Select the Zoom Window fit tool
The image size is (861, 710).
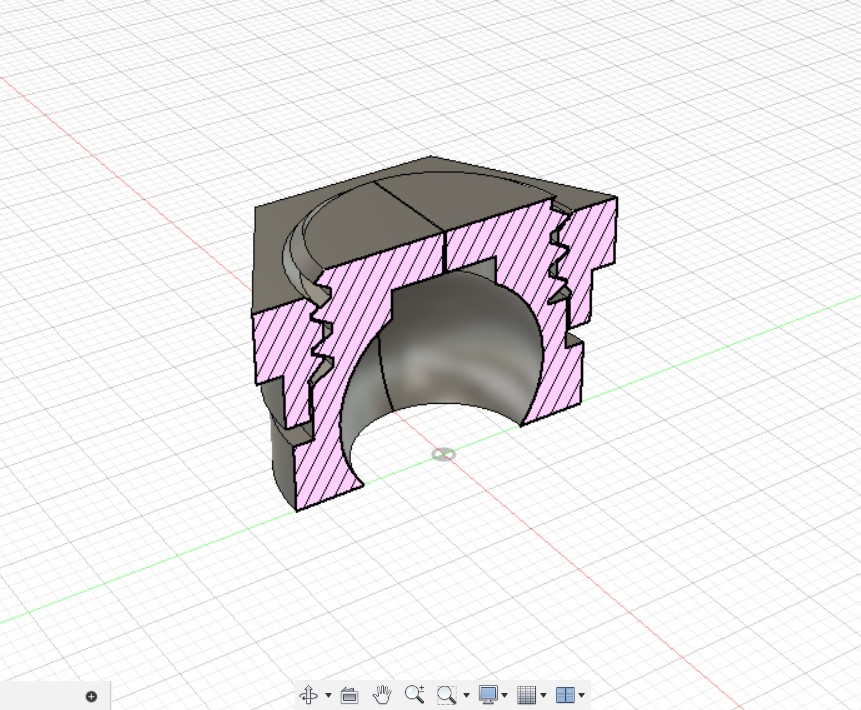point(447,695)
